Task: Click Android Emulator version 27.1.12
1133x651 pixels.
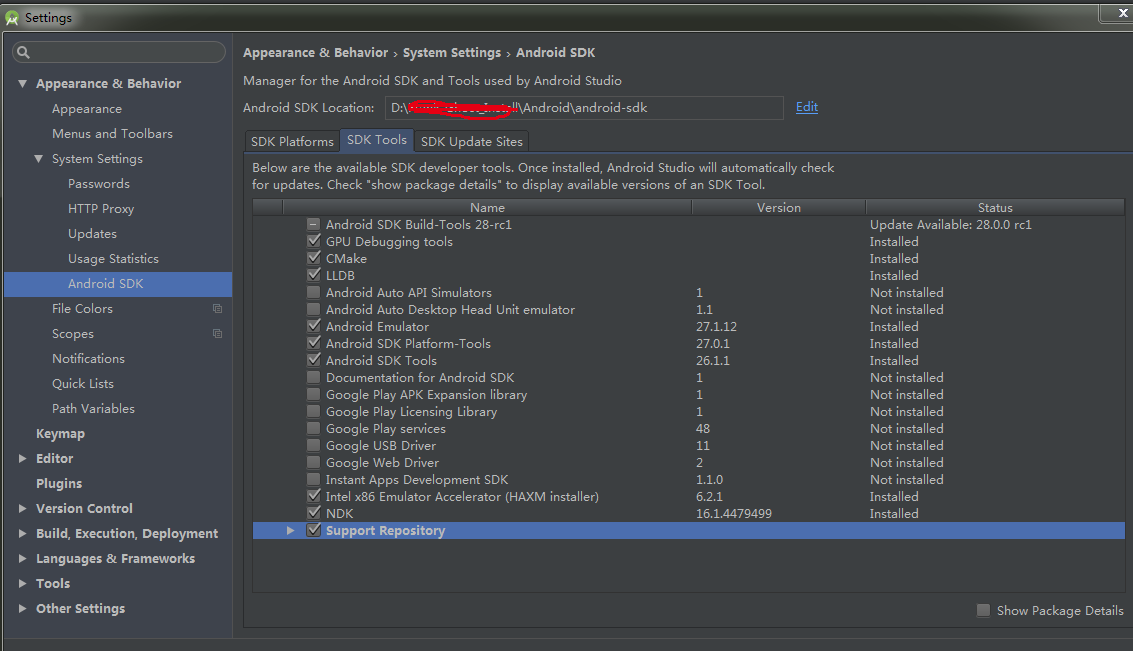Action: 716,327
